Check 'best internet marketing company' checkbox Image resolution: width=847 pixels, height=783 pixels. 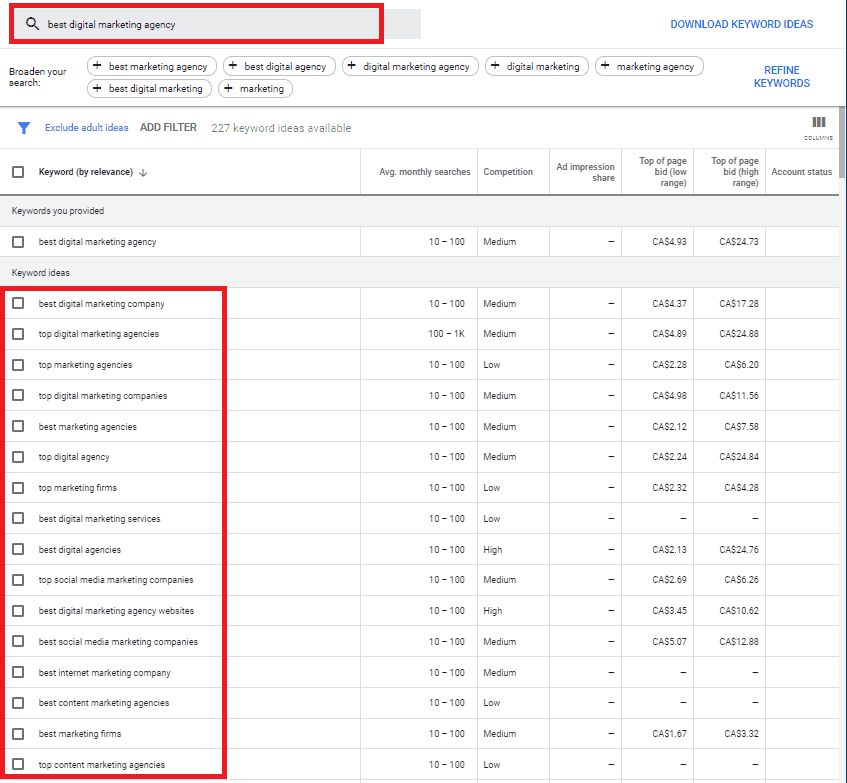[18, 672]
